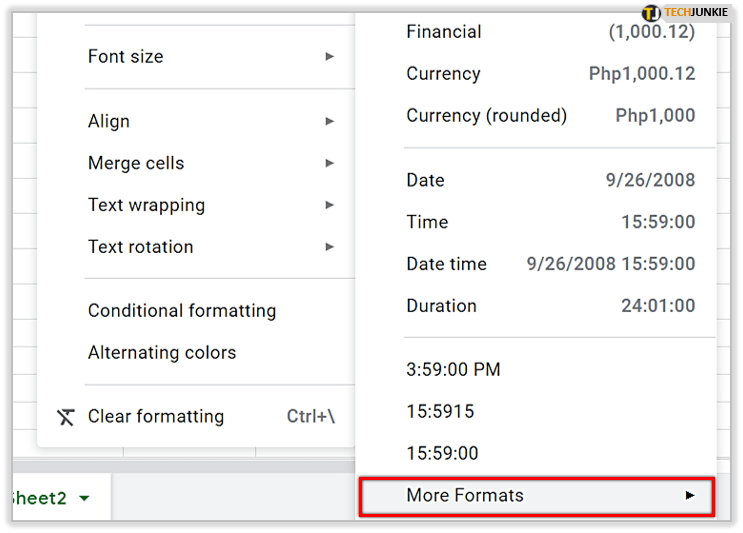Choose Alternating colors option
This screenshot has height=533, width=743.
tap(162, 353)
